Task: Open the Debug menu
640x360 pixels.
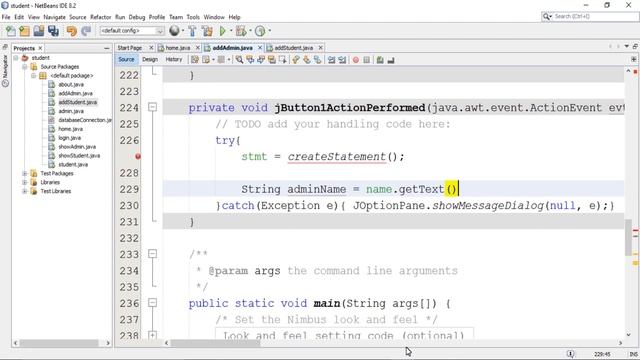Action: pos(137,17)
